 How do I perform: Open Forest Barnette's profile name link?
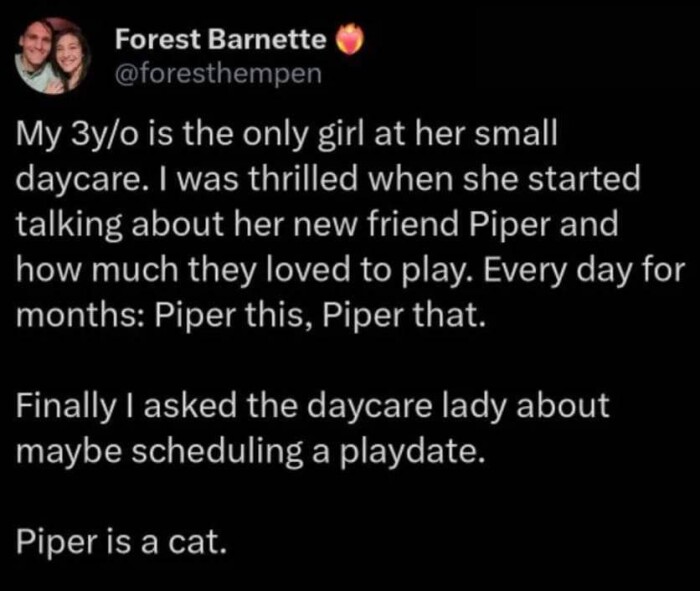click(221, 41)
